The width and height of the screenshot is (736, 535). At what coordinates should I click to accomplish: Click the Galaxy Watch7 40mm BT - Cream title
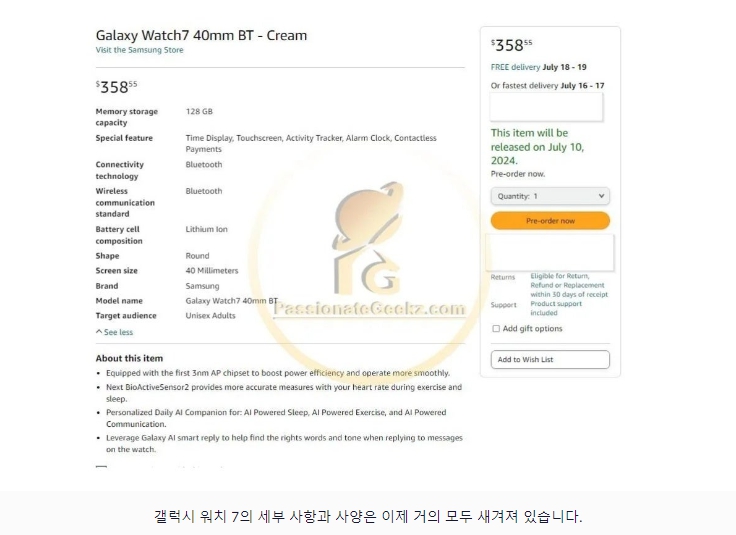pos(201,35)
